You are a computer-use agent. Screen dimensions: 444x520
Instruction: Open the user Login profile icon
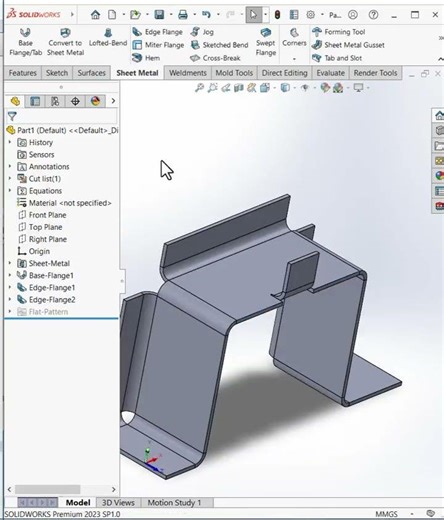click(x=353, y=15)
